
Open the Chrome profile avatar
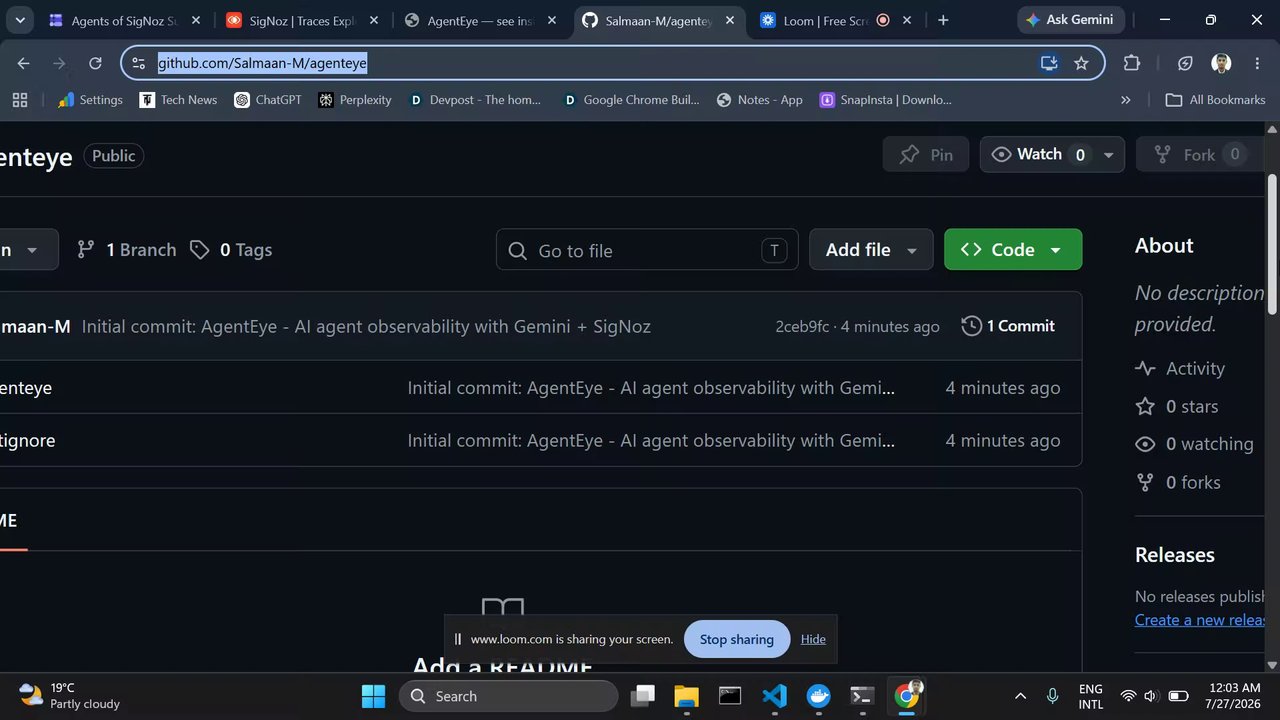pyautogui.click(x=1221, y=63)
